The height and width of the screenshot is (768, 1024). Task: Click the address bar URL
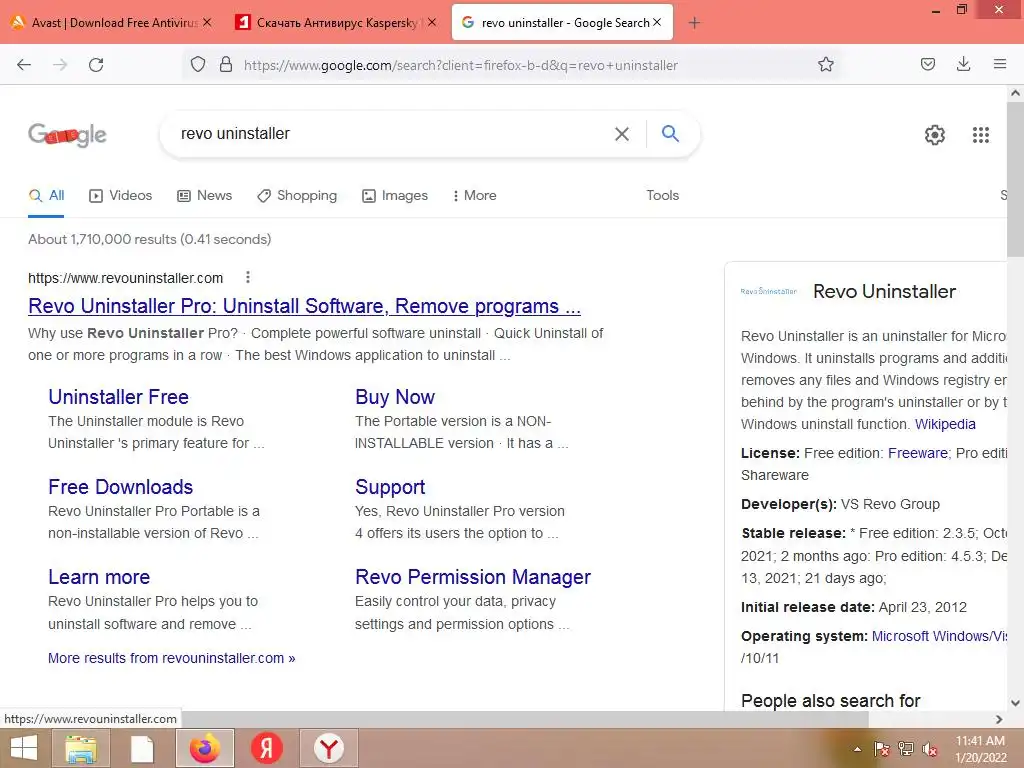[460, 65]
